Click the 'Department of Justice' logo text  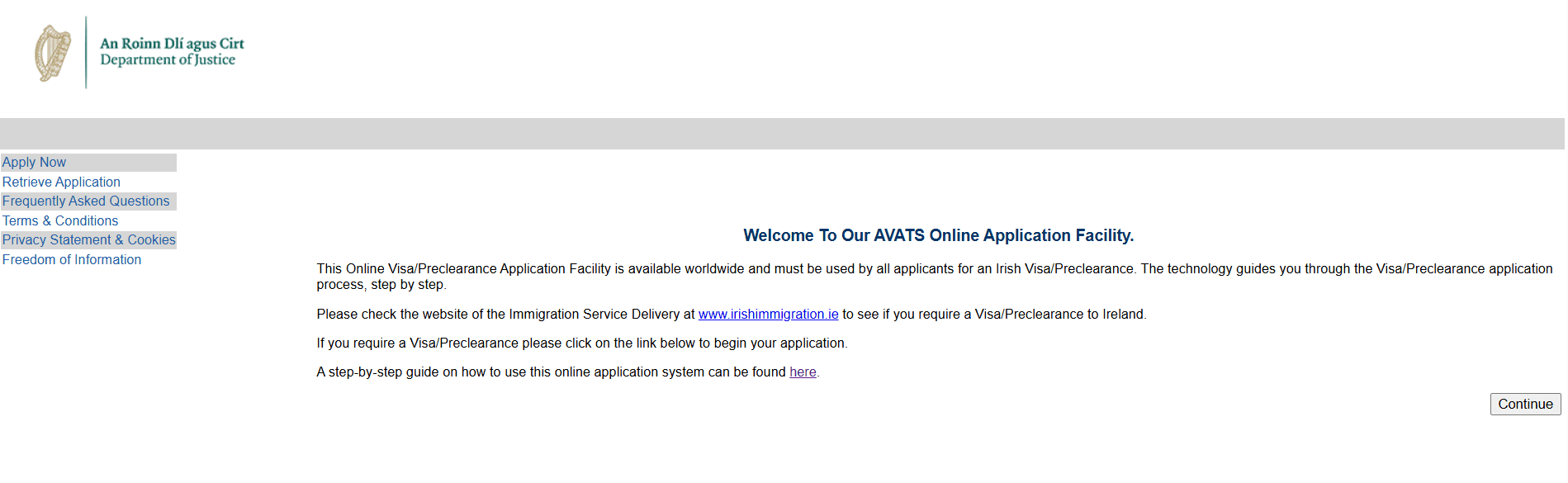(168, 59)
